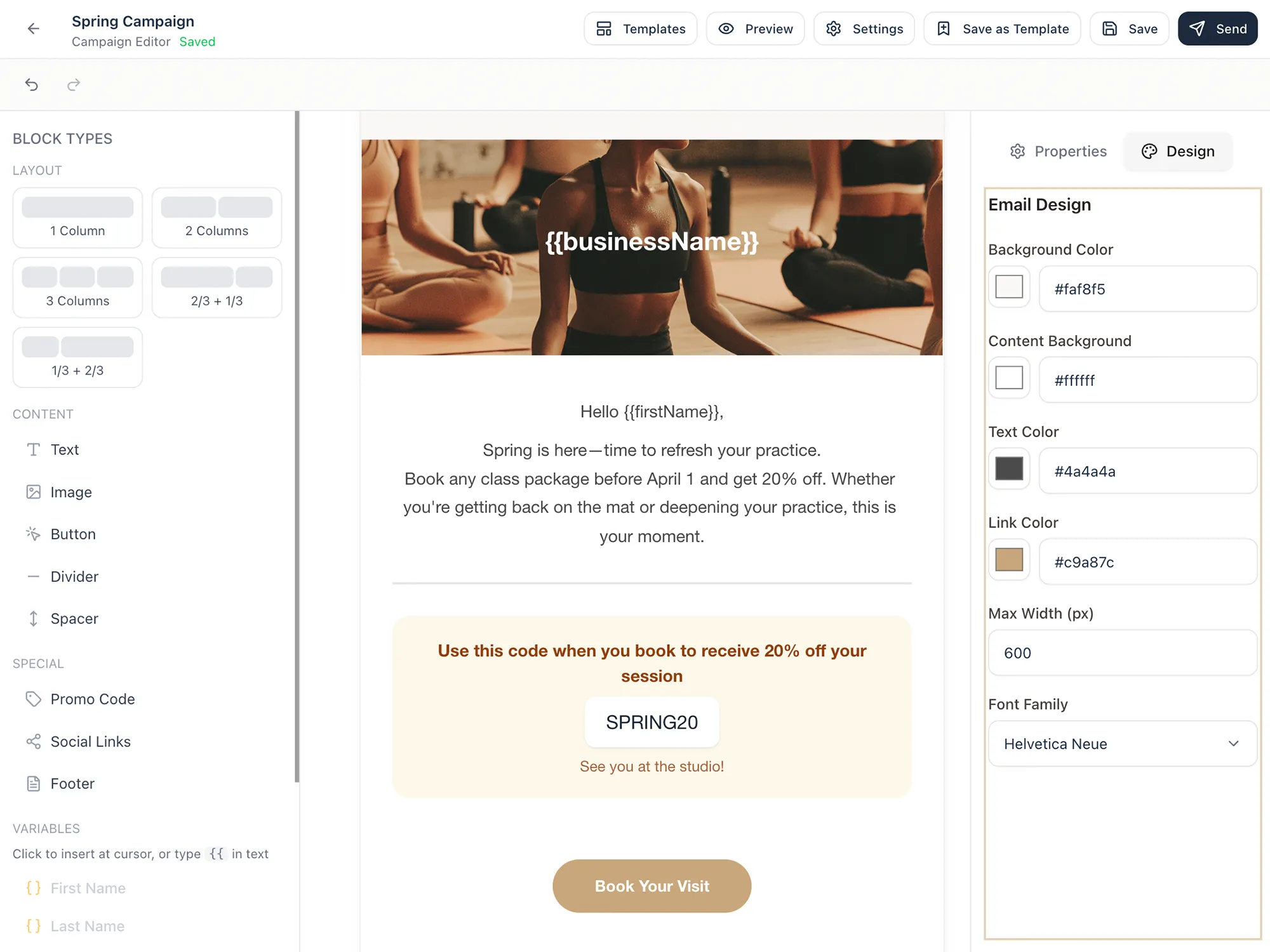Click the Link Color swatch
The width and height of the screenshot is (1270, 952).
[x=1008, y=560]
